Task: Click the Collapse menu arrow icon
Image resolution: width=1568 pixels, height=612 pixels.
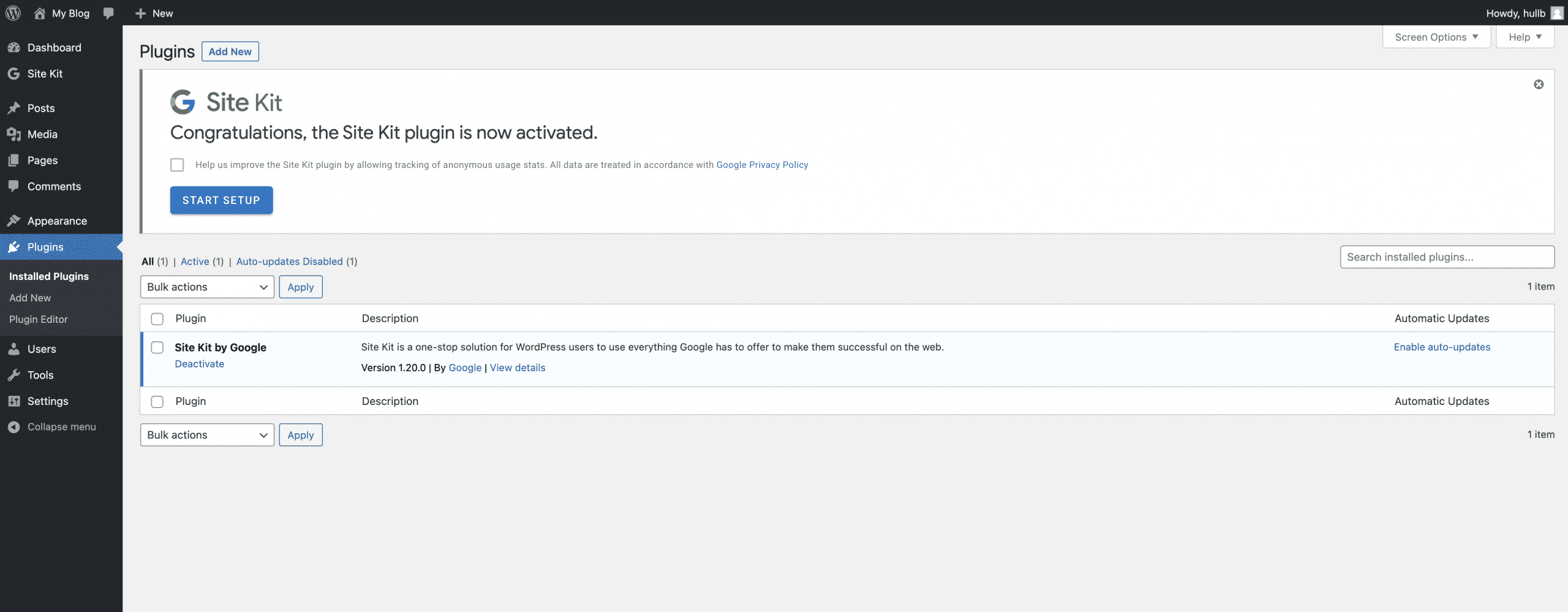Action: coord(14,427)
